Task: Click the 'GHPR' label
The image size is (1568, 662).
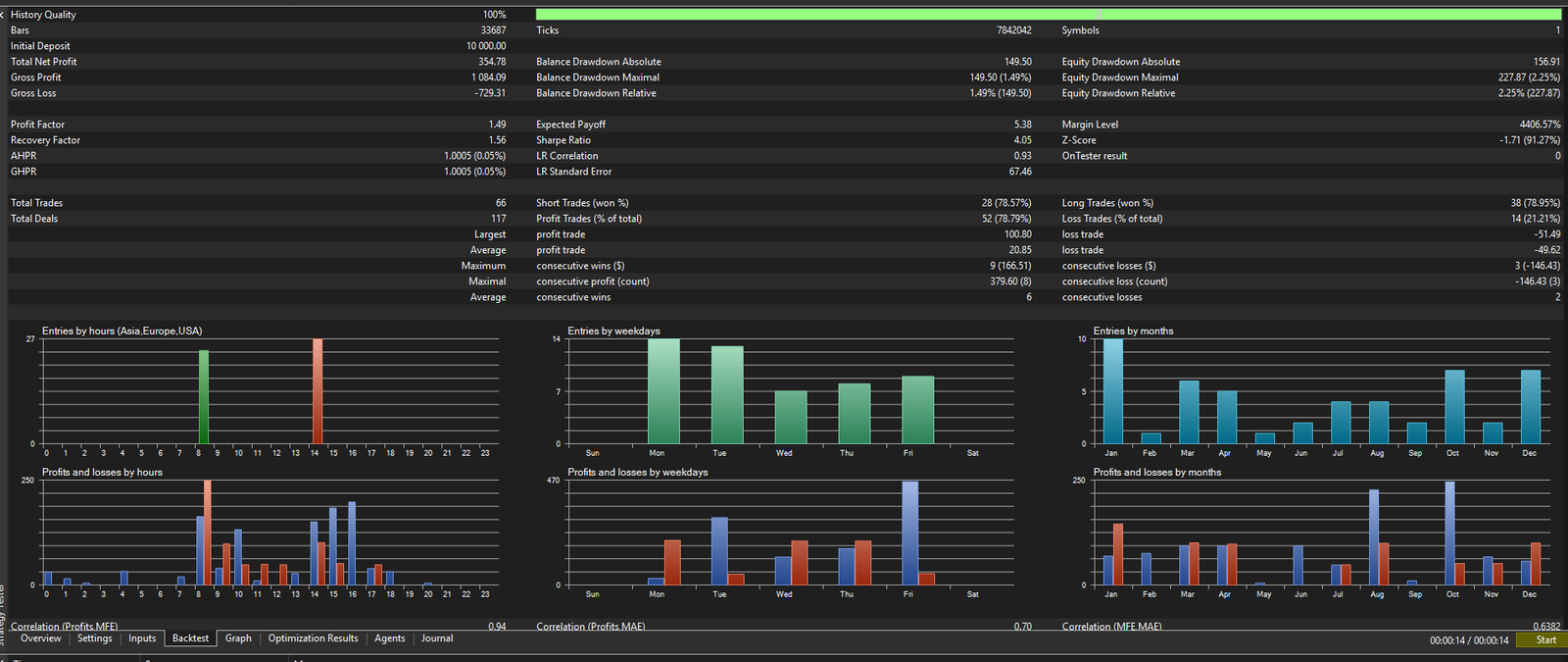Action: point(24,172)
